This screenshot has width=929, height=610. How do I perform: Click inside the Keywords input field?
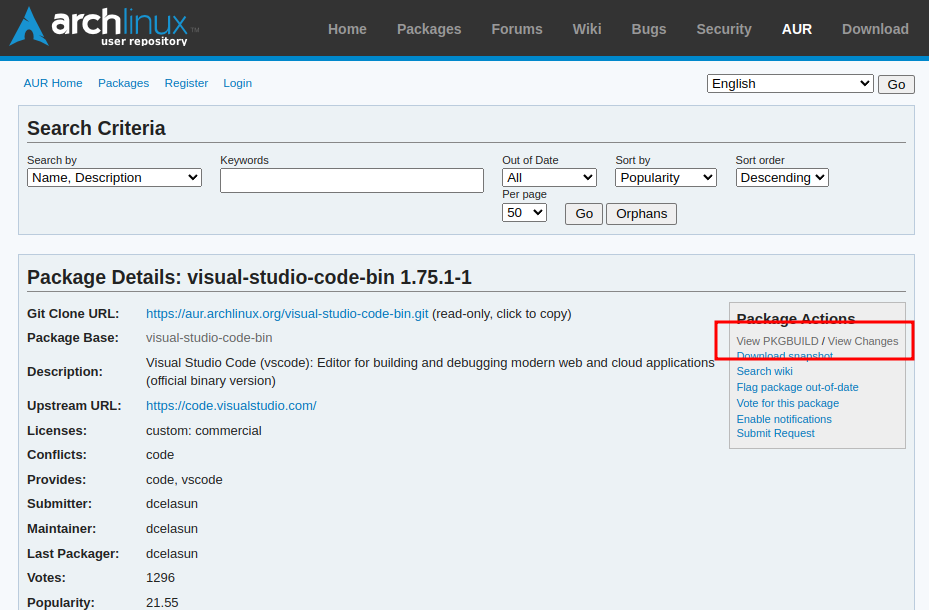(x=351, y=180)
